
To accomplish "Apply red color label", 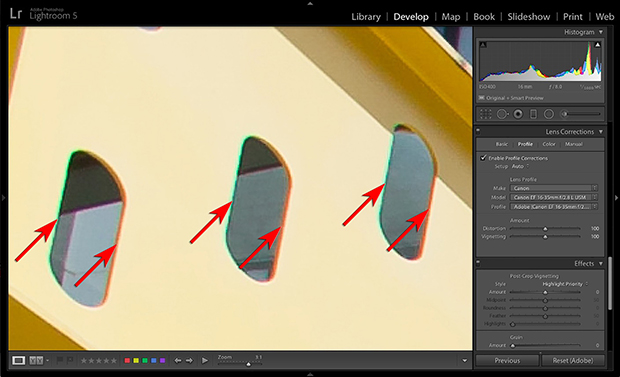I will click(x=127, y=361).
